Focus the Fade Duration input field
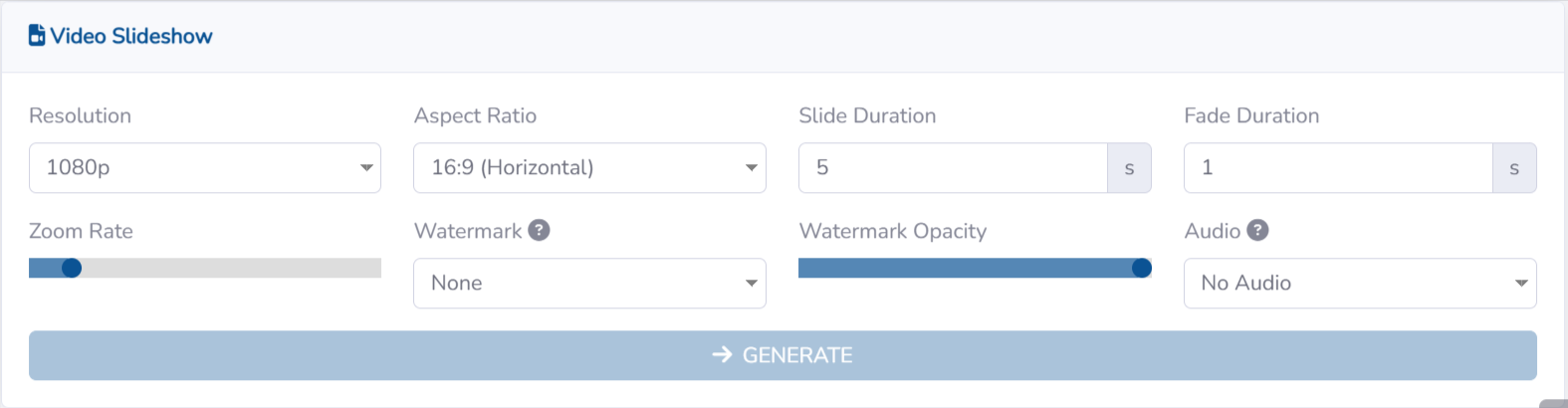The image size is (1568, 408). pos(1337,168)
